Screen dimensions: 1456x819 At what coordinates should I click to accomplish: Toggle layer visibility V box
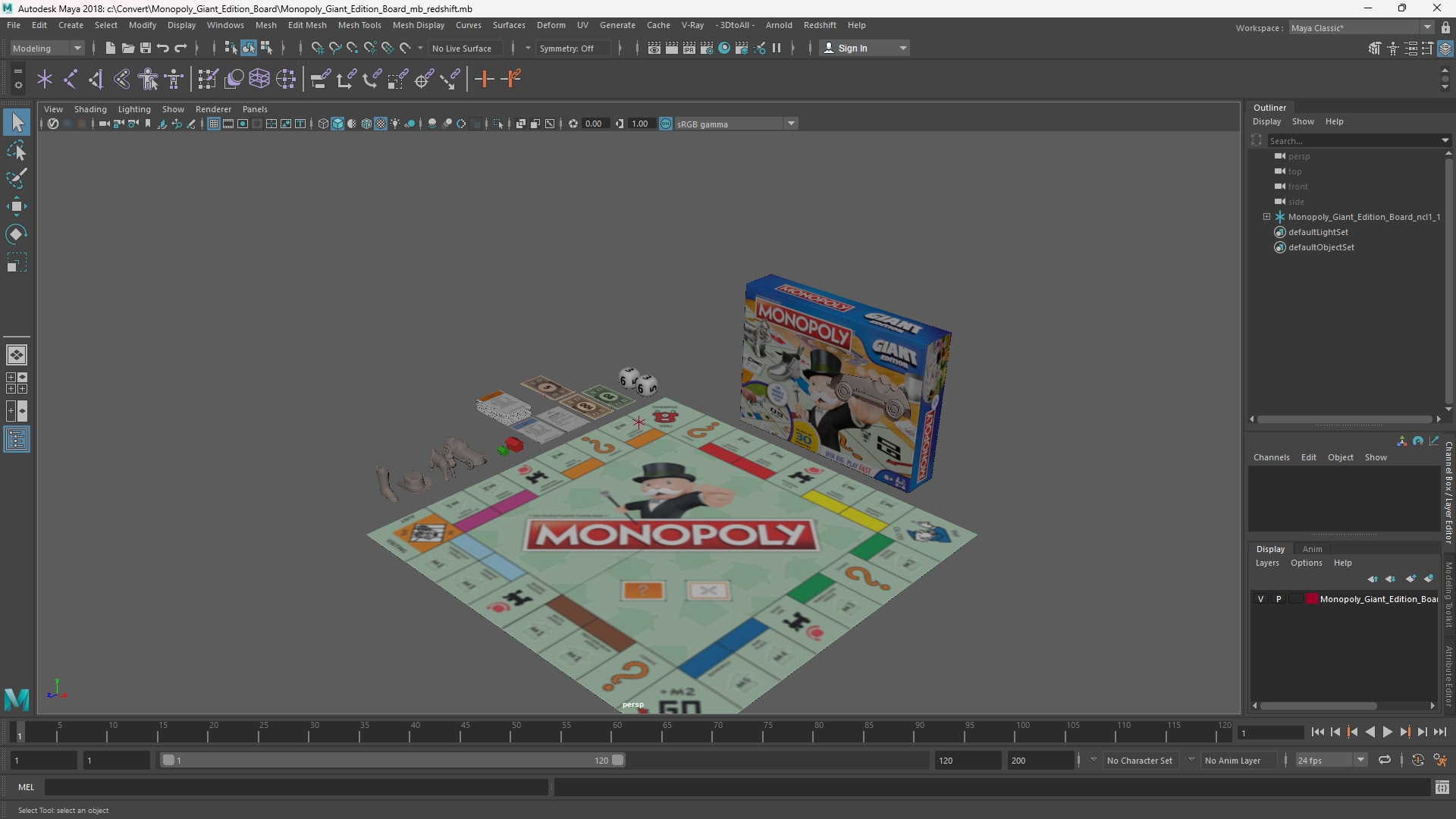pyautogui.click(x=1261, y=599)
